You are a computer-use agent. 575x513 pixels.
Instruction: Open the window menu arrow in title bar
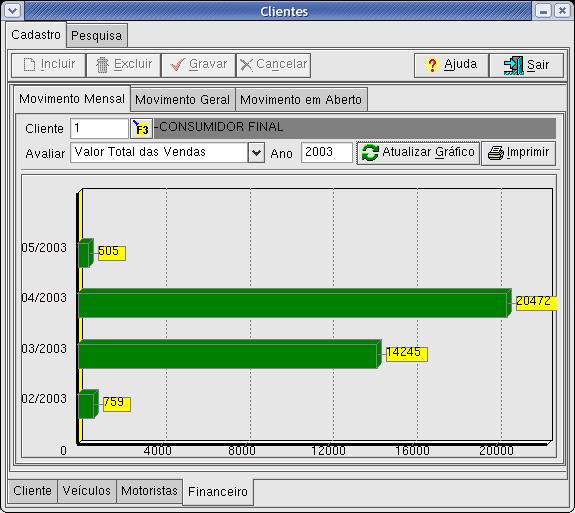click(12, 10)
